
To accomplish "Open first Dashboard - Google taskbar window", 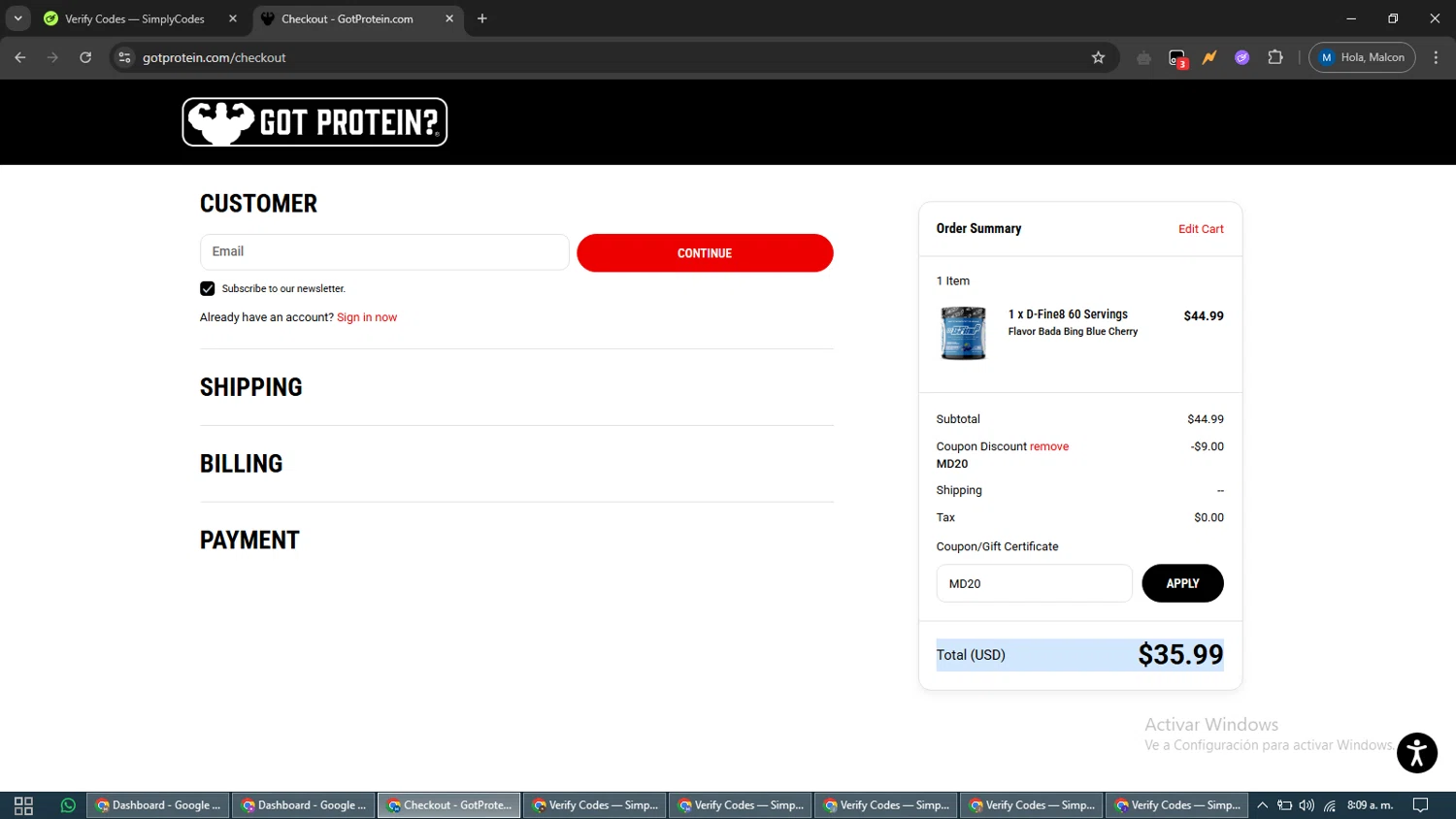I will point(158,805).
